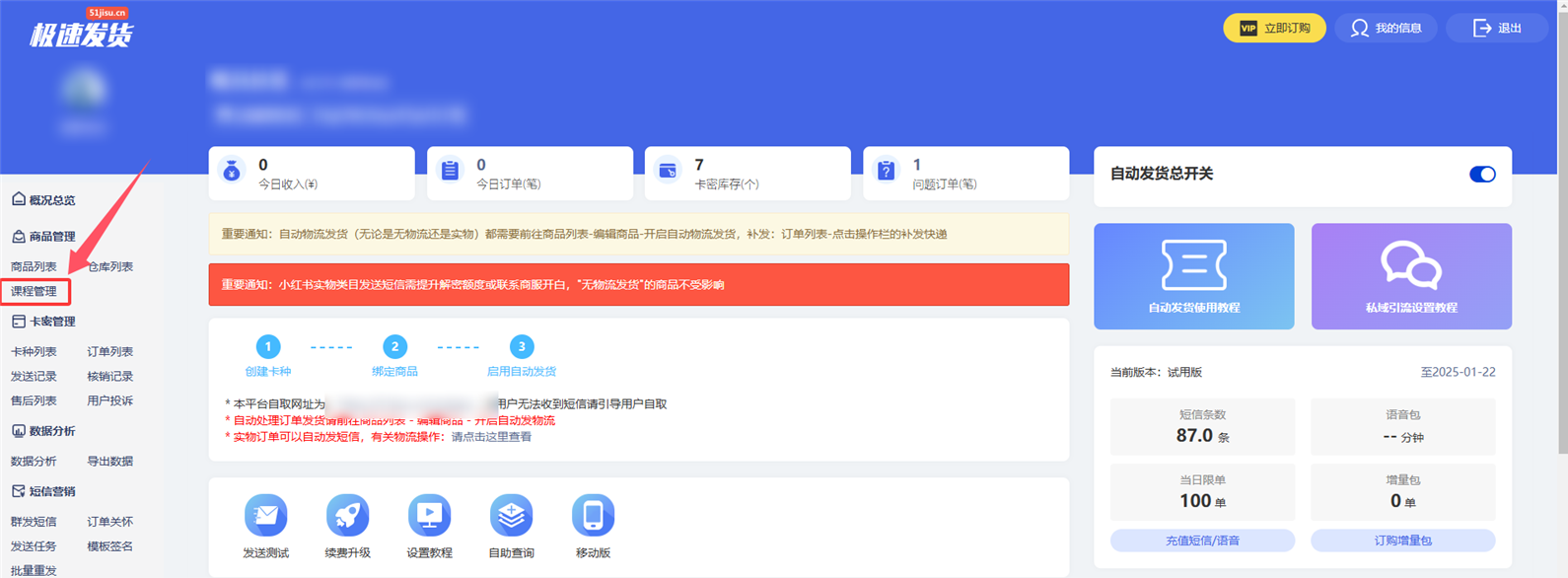
Task: Click the 当前版本: 试用版 text
Action: pos(1156,373)
